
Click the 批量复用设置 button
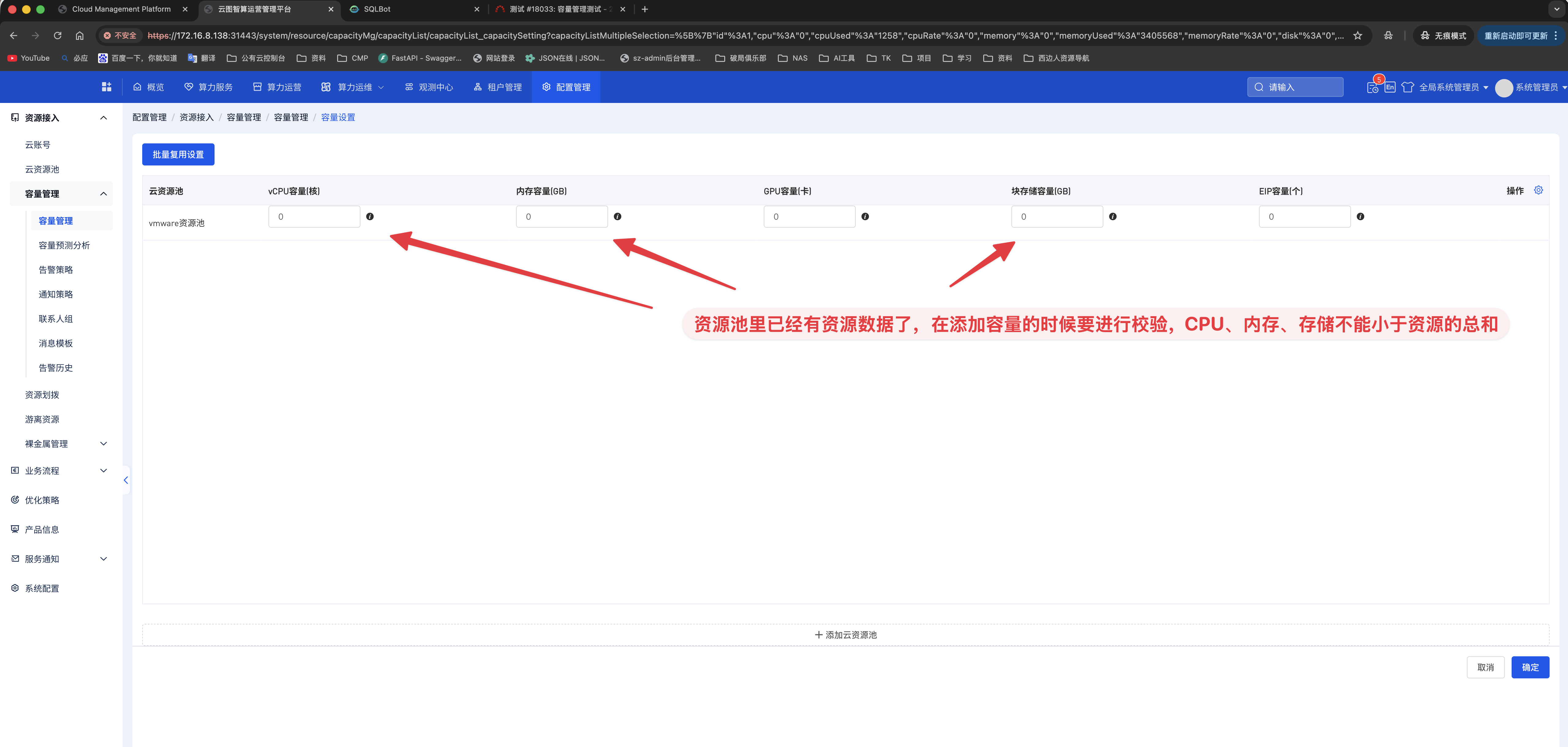[178, 154]
